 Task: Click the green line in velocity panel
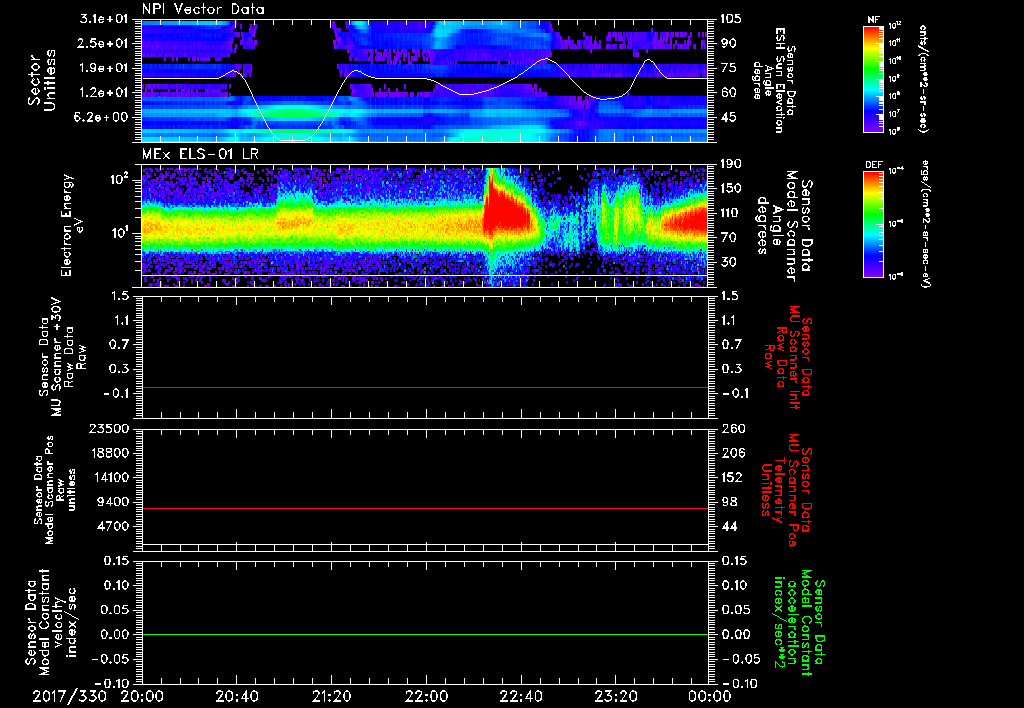[x=424, y=634]
